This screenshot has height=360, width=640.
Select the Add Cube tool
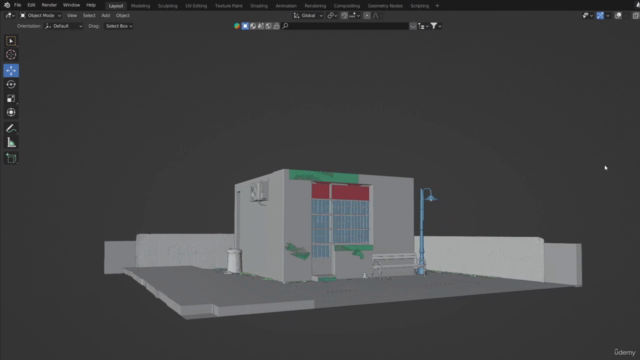11,158
